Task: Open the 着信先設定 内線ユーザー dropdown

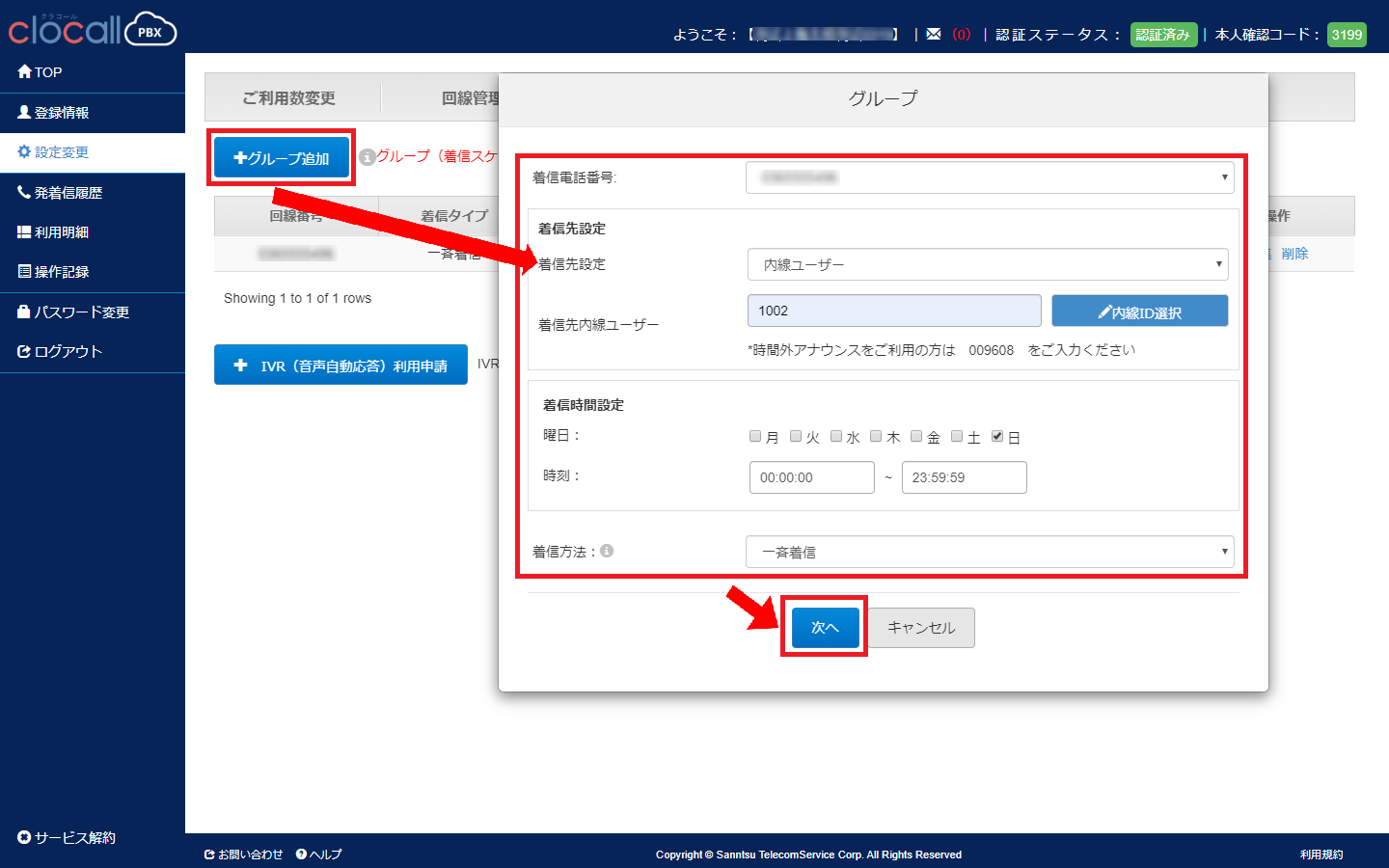Action: tap(988, 264)
